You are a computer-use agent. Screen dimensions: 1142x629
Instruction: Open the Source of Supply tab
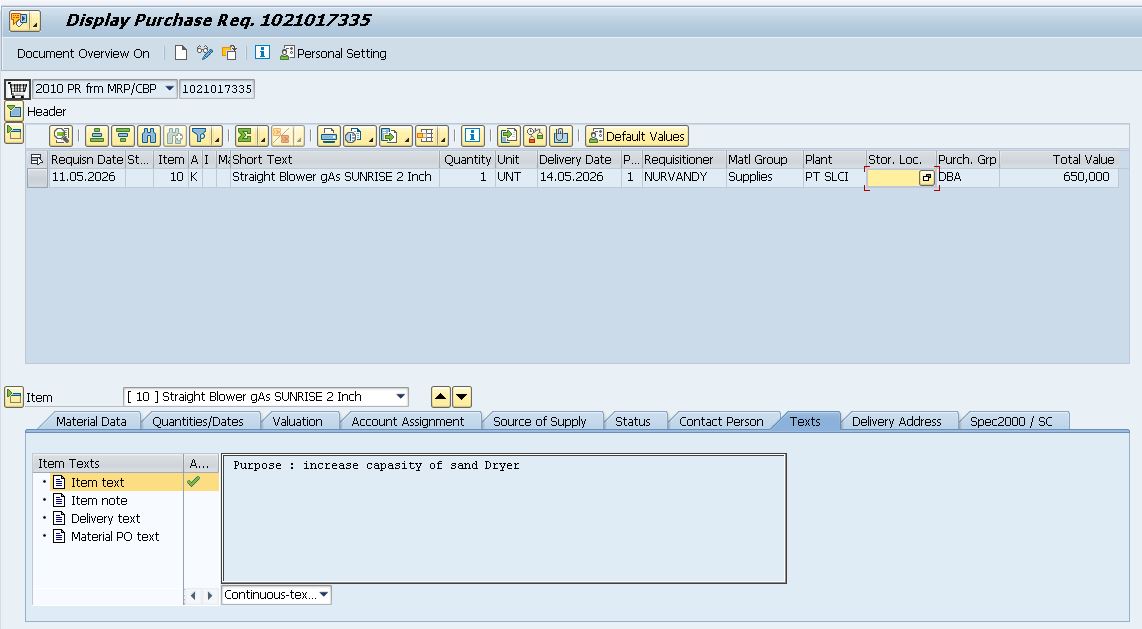click(x=539, y=422)
